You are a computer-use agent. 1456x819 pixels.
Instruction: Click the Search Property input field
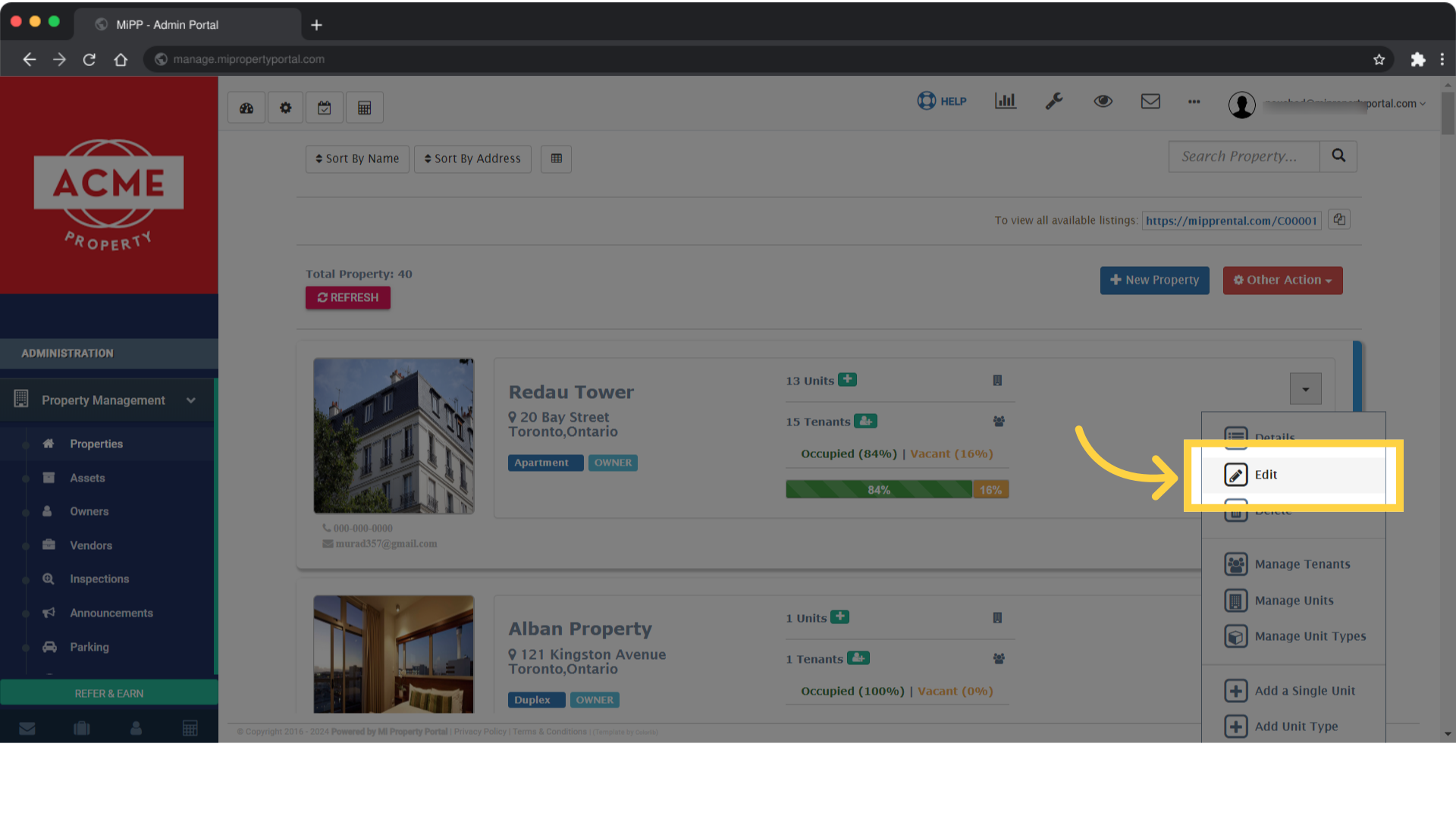[1244, 156]
